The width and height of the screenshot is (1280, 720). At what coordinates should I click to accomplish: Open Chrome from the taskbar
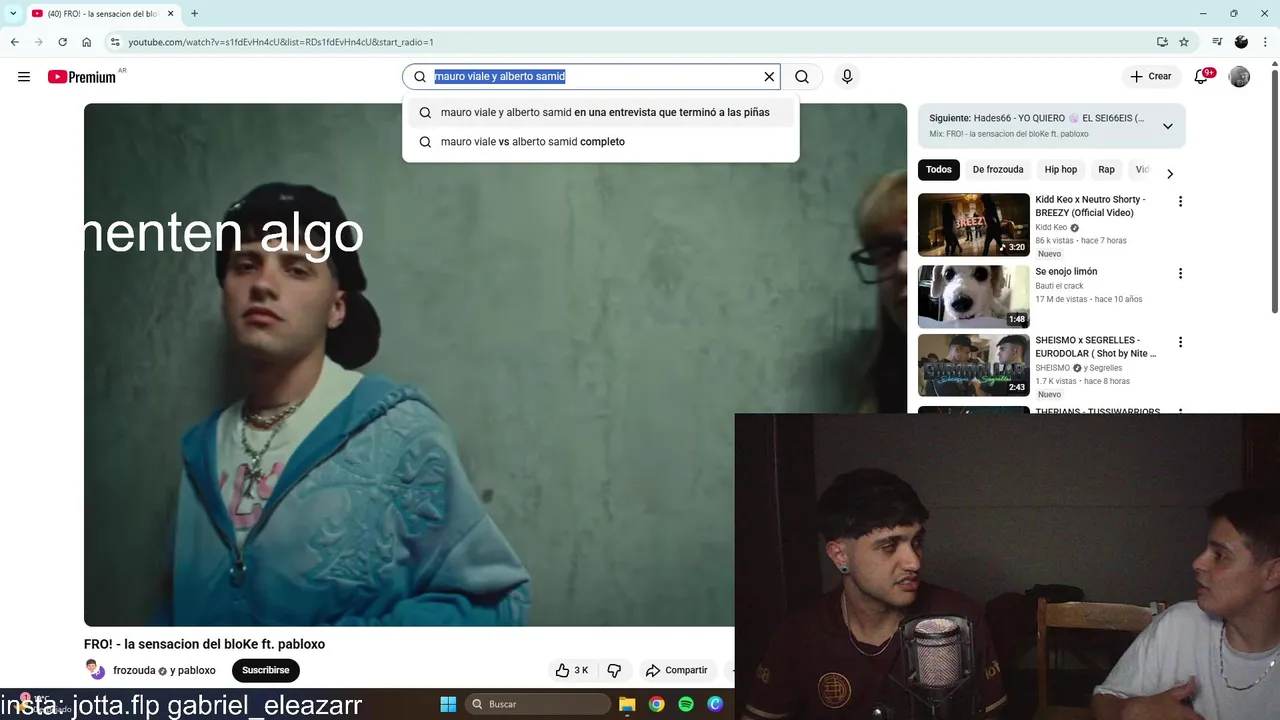(x=656, y=704)
